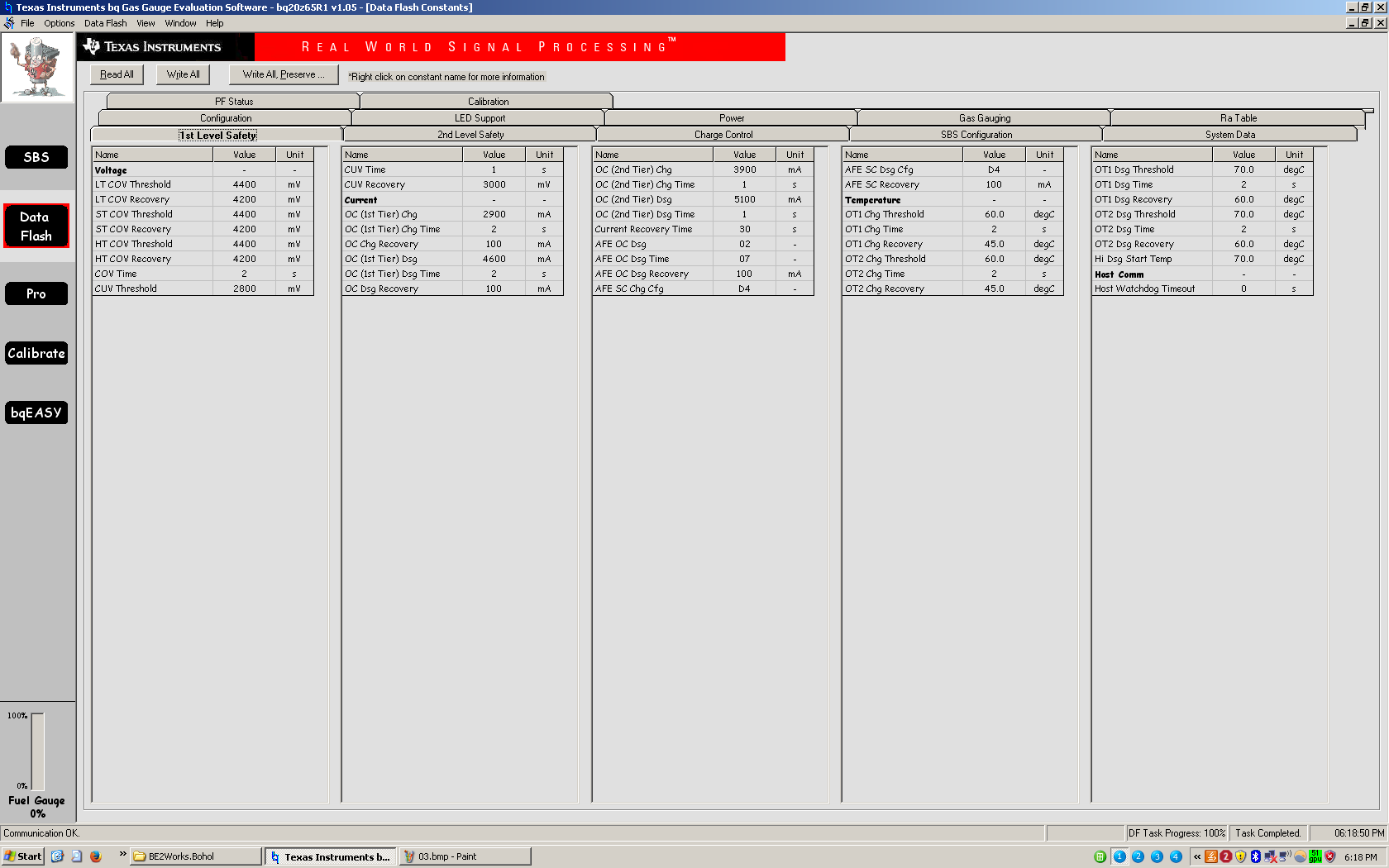Click the AFE OC Dsg Time value 07

tap(744, 259)
